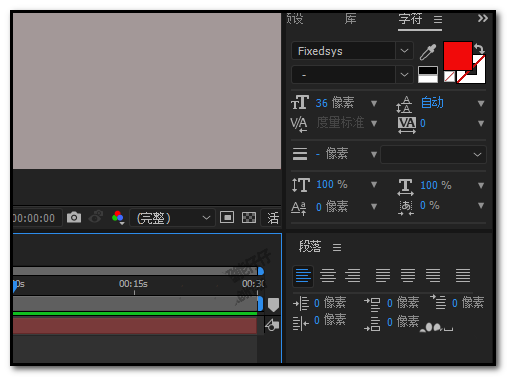The height and width of the screenshot is (377, 507).
Task: Click the red fill color swatch
Action: pos(457,55)
